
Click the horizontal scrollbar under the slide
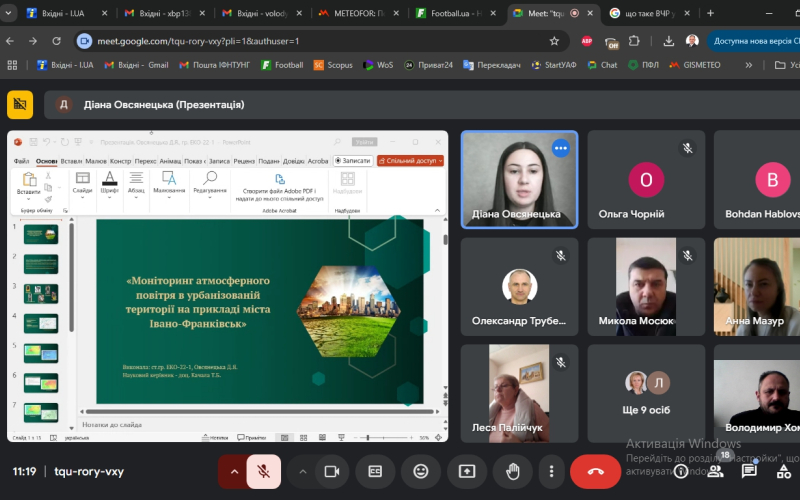(259, 411)
